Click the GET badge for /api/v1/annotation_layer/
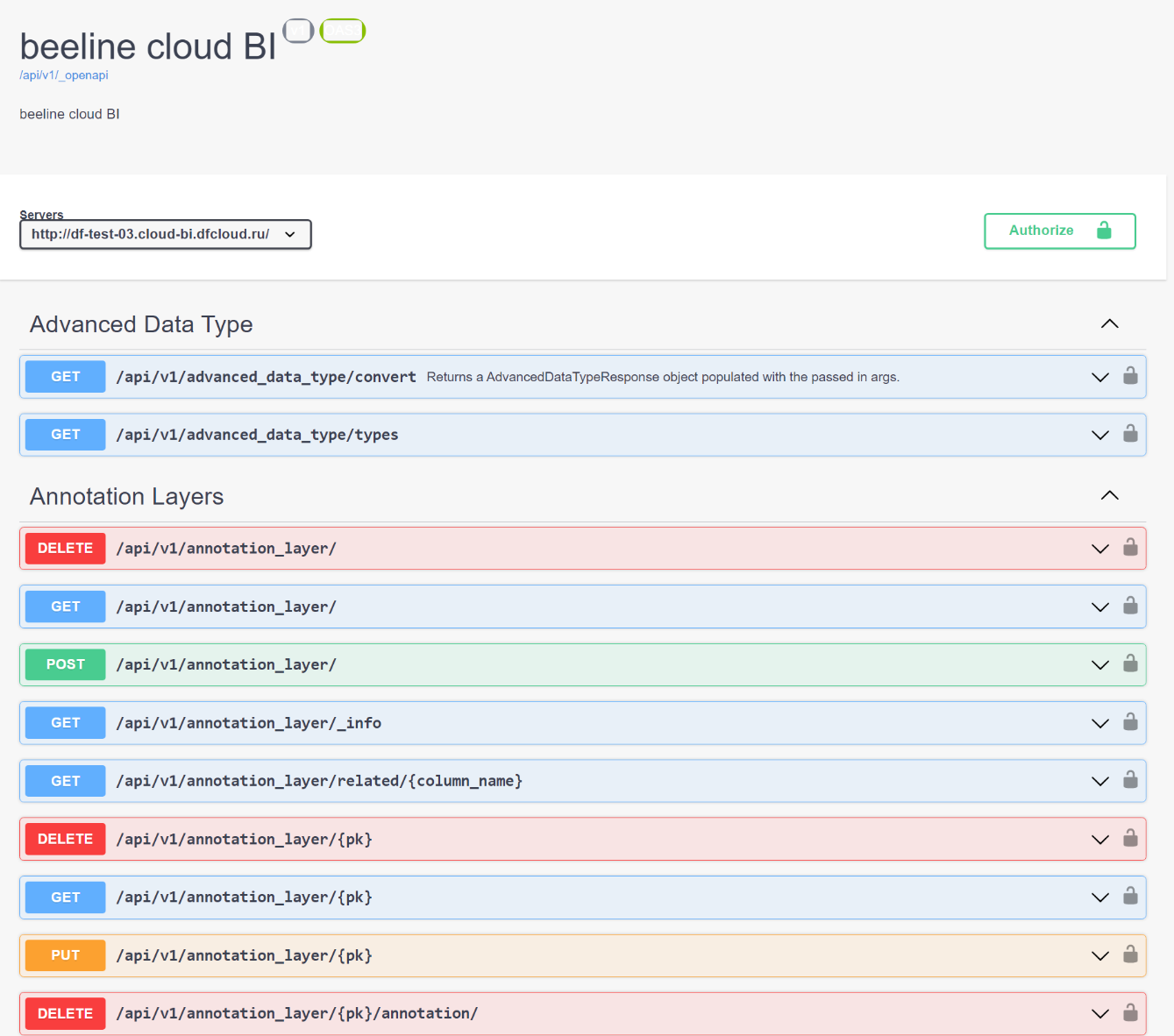Screen dimensions: 1174x1036 coord(66,607)
